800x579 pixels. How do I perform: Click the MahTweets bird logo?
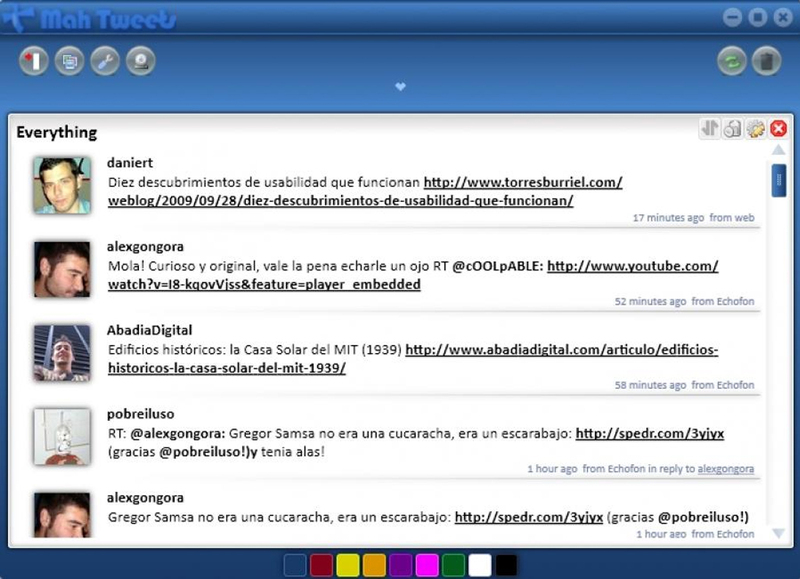[18, 18]
